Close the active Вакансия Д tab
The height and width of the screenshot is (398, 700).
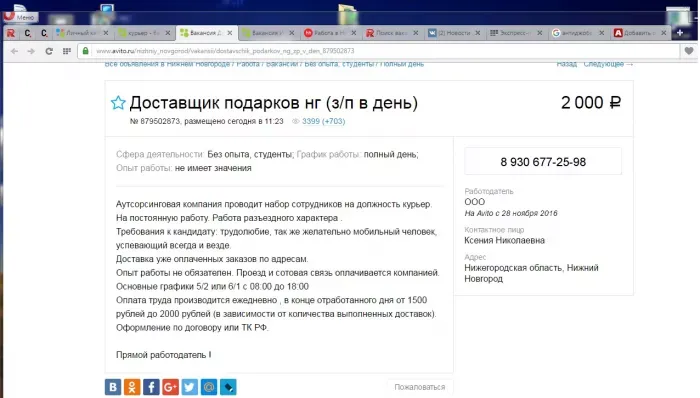coord(229,33)
